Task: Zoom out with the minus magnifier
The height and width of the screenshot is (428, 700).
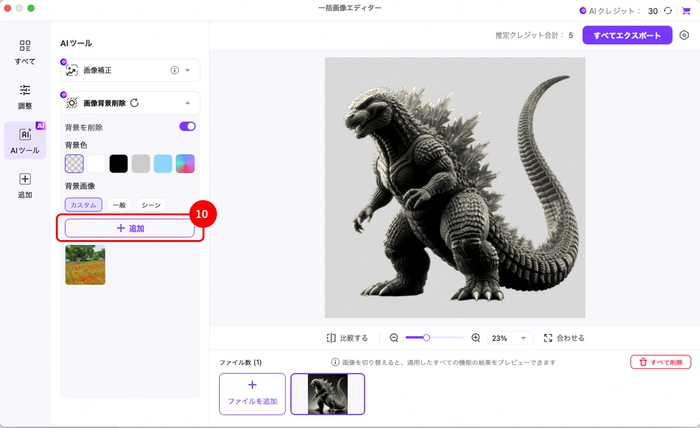Action: click(x=394, y=338)
